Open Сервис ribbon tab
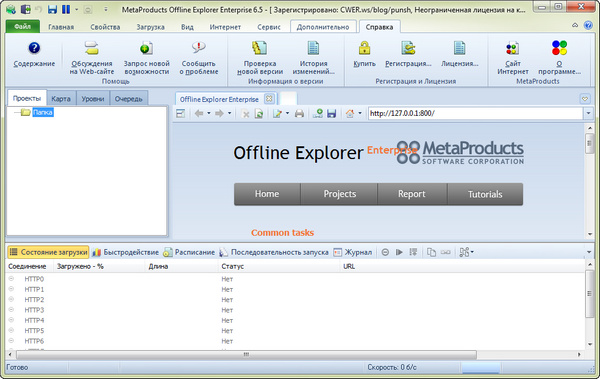Image resolution: width=600 pixels, height=379 pixels. pos(269,27)
